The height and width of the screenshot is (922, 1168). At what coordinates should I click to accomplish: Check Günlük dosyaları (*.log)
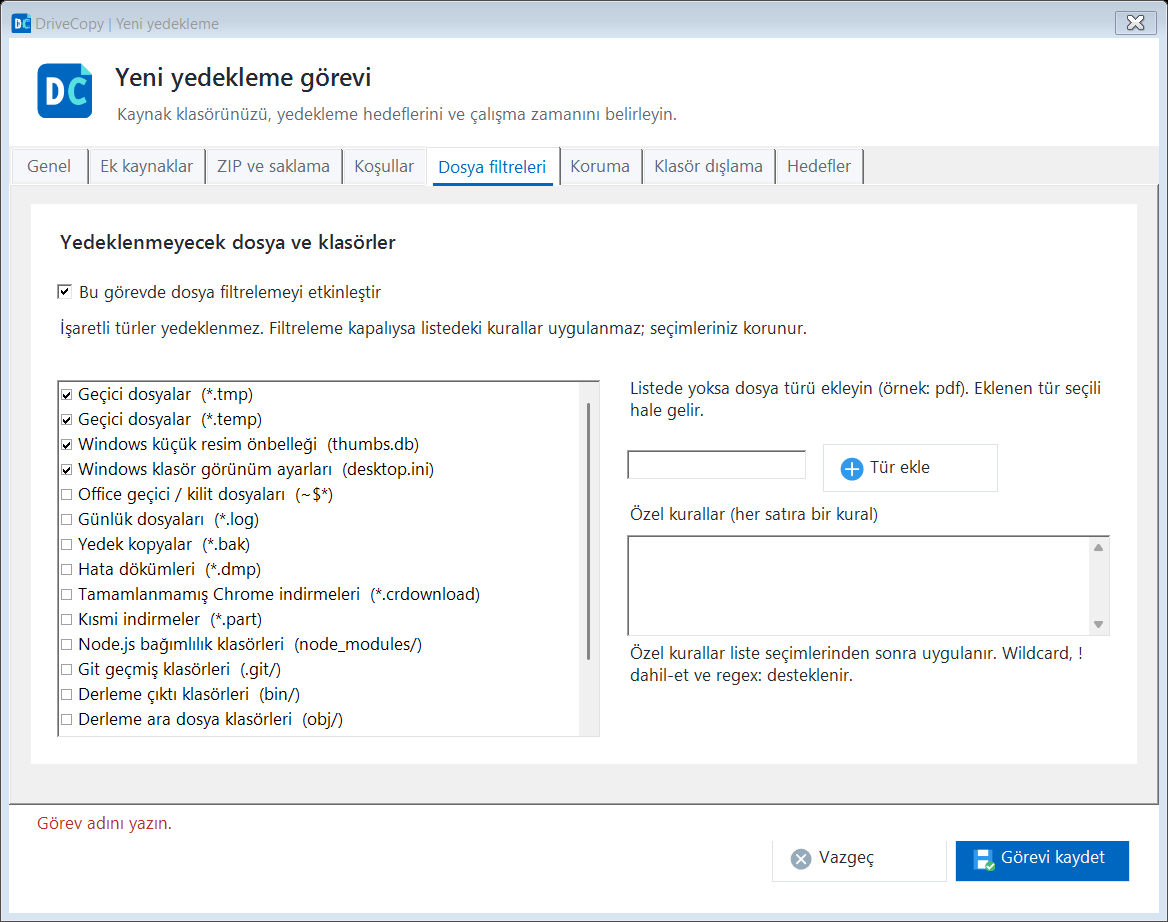pyautogui.click(x=66, y=520)
